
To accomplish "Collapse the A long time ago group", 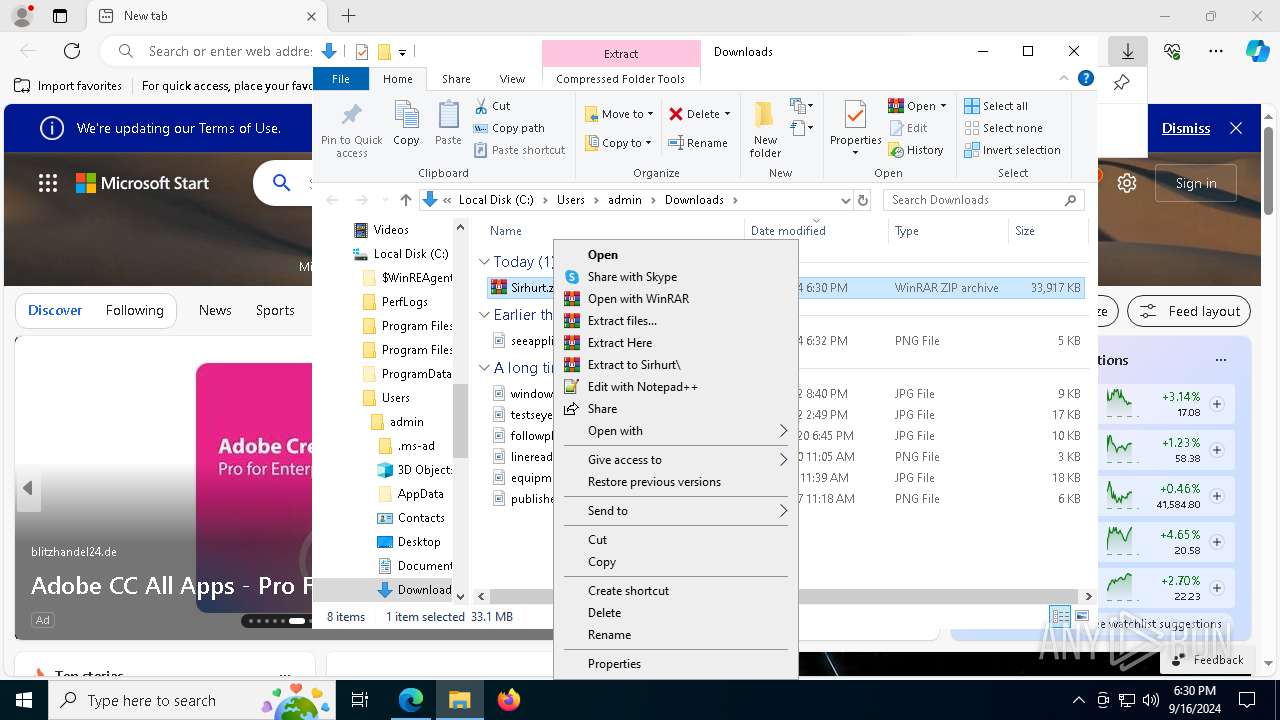I will (x=484, y=368).
